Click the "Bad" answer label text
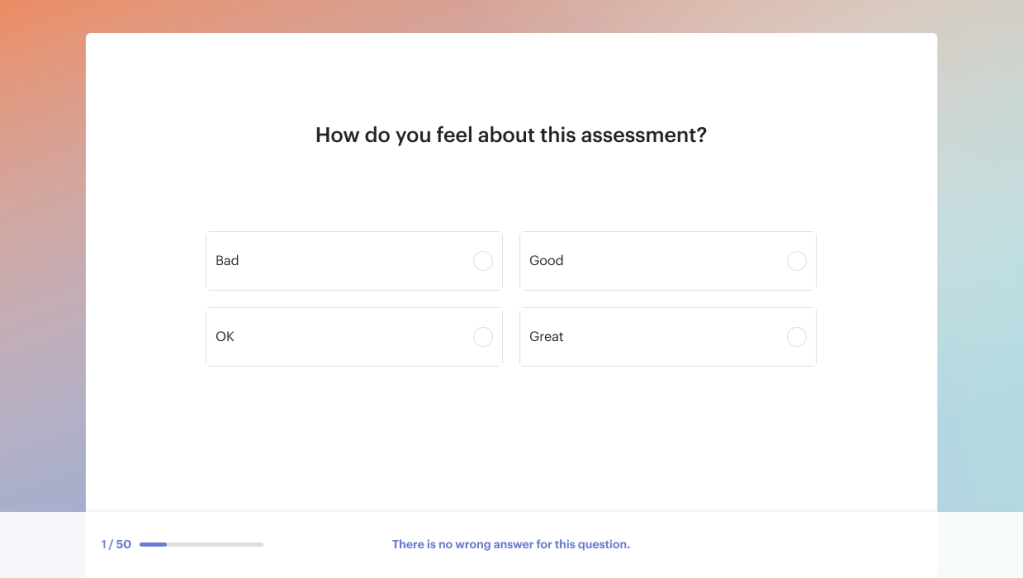The width and height of the screenshot is (1024, 578). coord(227,261)
